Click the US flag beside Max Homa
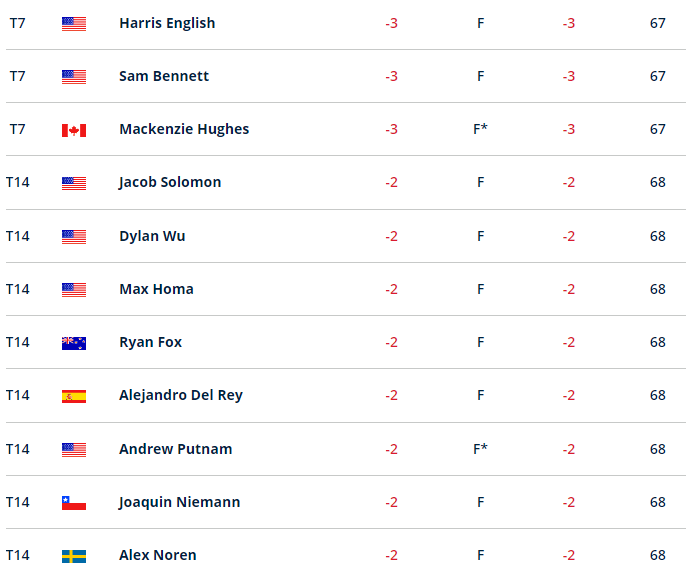 [74, 290]
